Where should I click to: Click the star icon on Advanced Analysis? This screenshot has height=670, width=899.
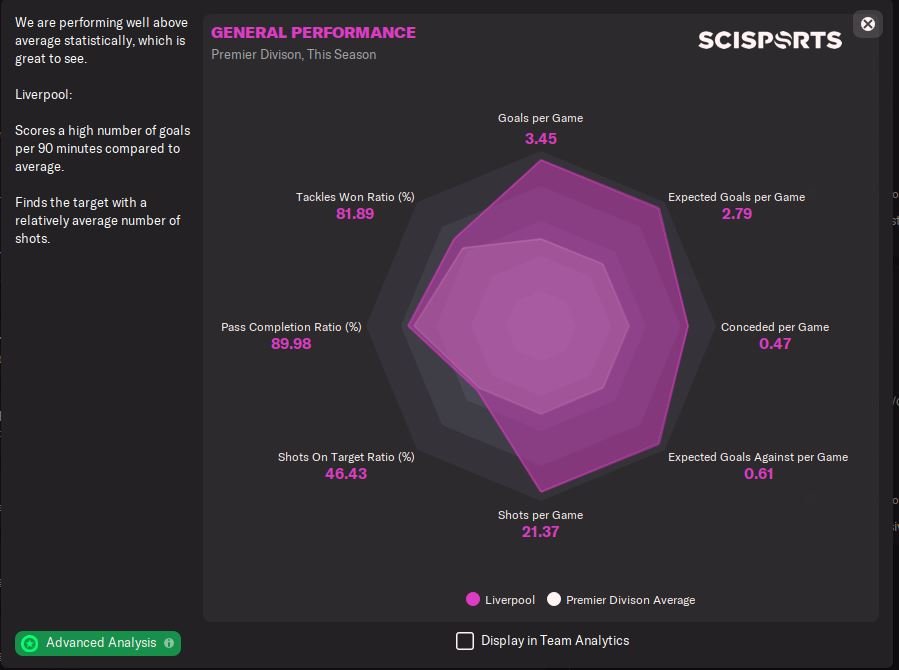pos(30,643)
